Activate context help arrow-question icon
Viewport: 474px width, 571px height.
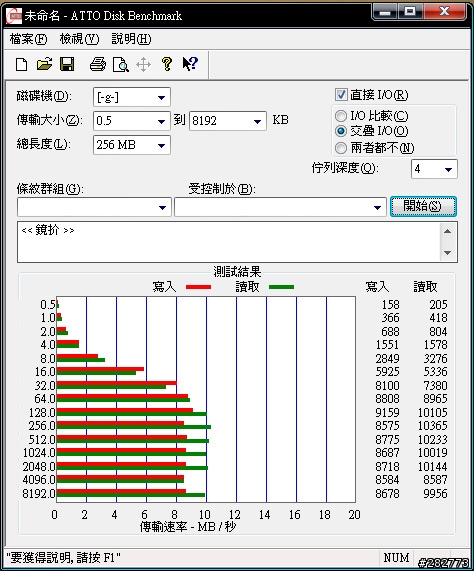click(x=190, y=64)
